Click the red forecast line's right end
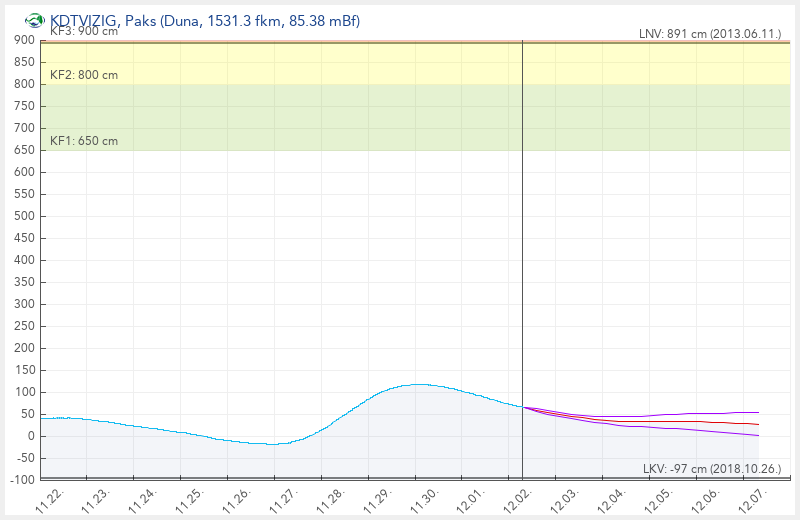Image resolution: width=800 pixels, height=520 pixels. tap(757, 424)
